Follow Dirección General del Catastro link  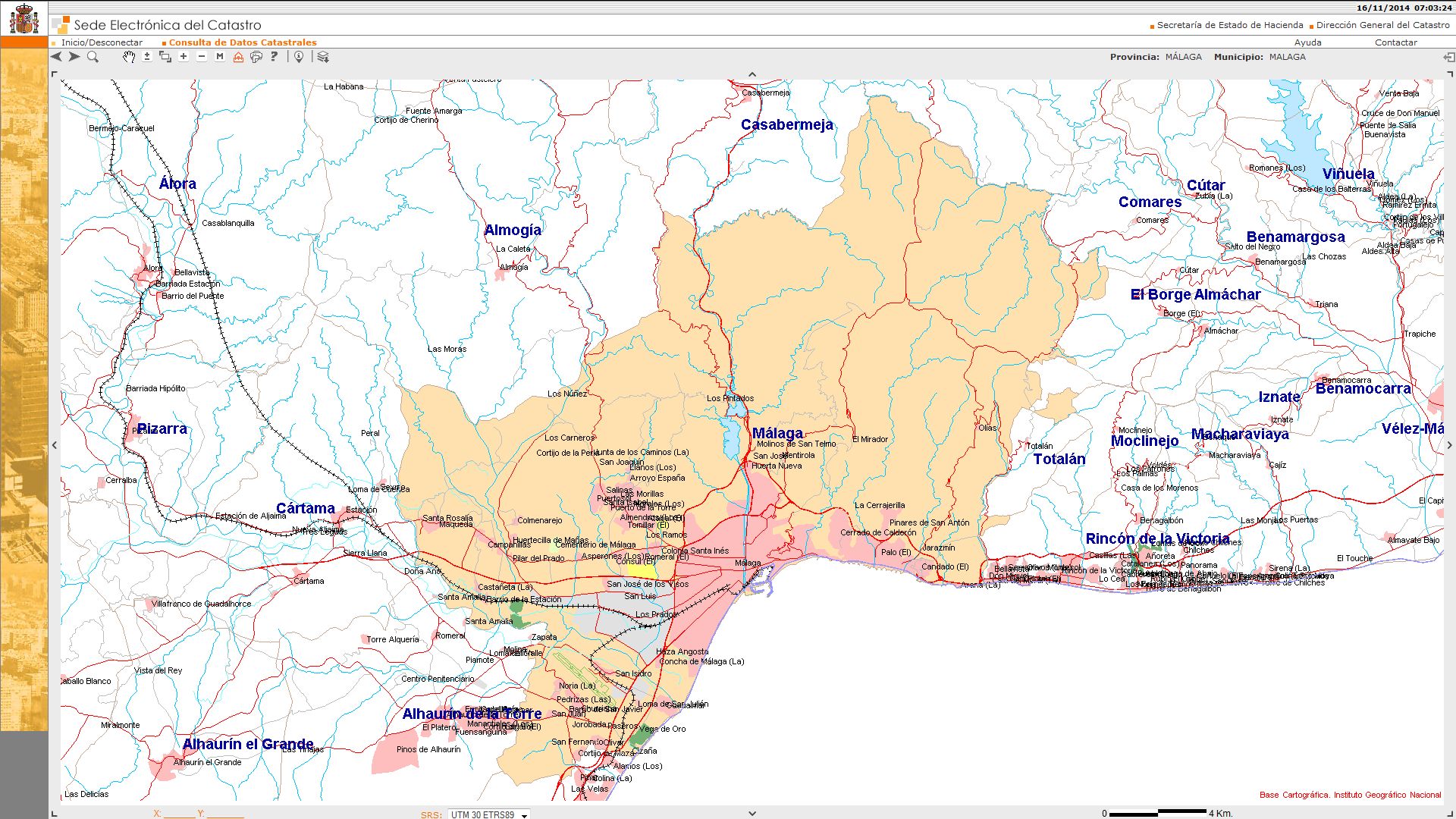1383,25
